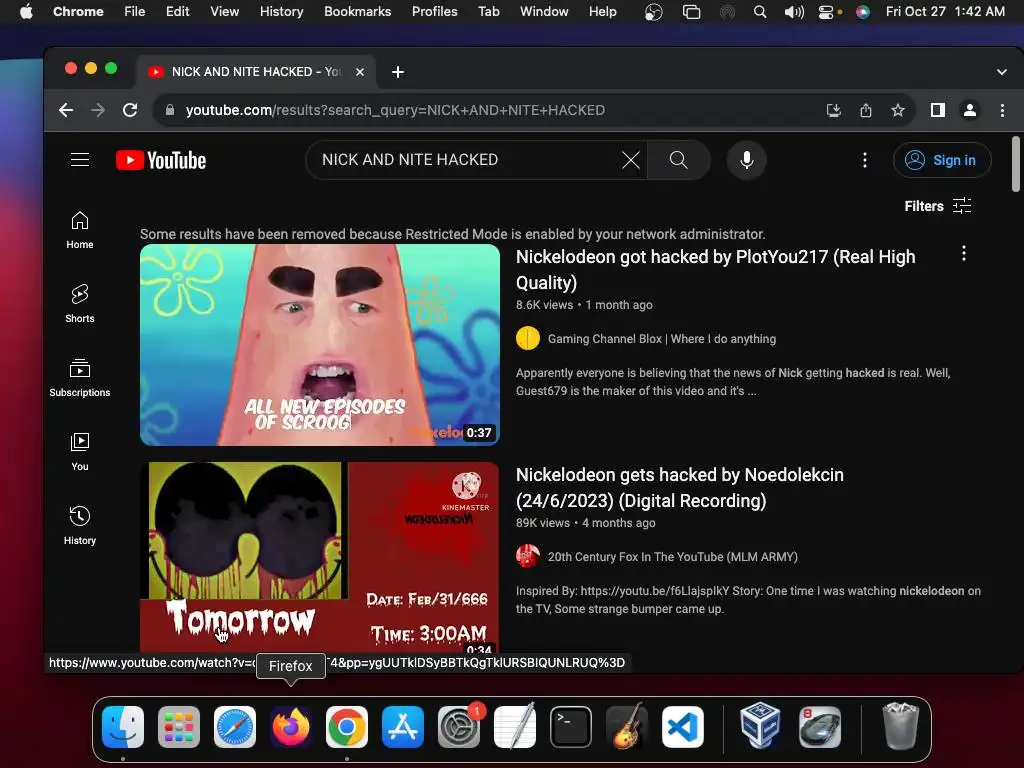Share this page using the share icon
1024x768 pixels.
pos(866,110)
